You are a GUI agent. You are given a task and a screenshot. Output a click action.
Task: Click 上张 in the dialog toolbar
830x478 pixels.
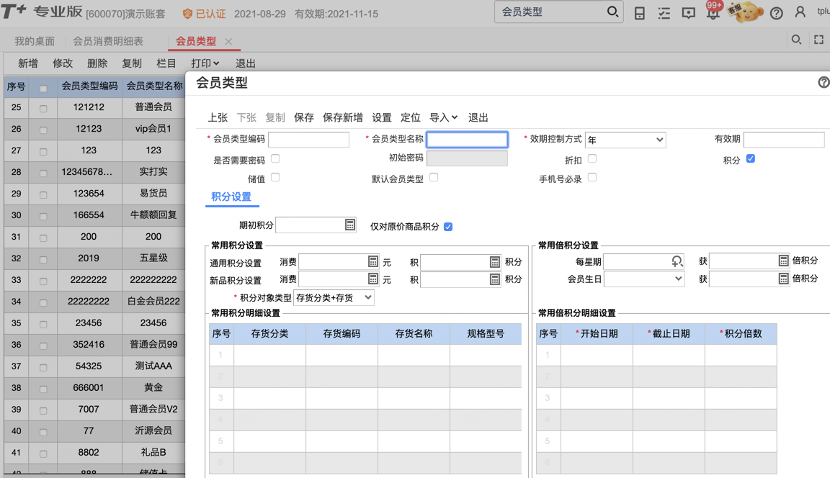pos(218,118)
